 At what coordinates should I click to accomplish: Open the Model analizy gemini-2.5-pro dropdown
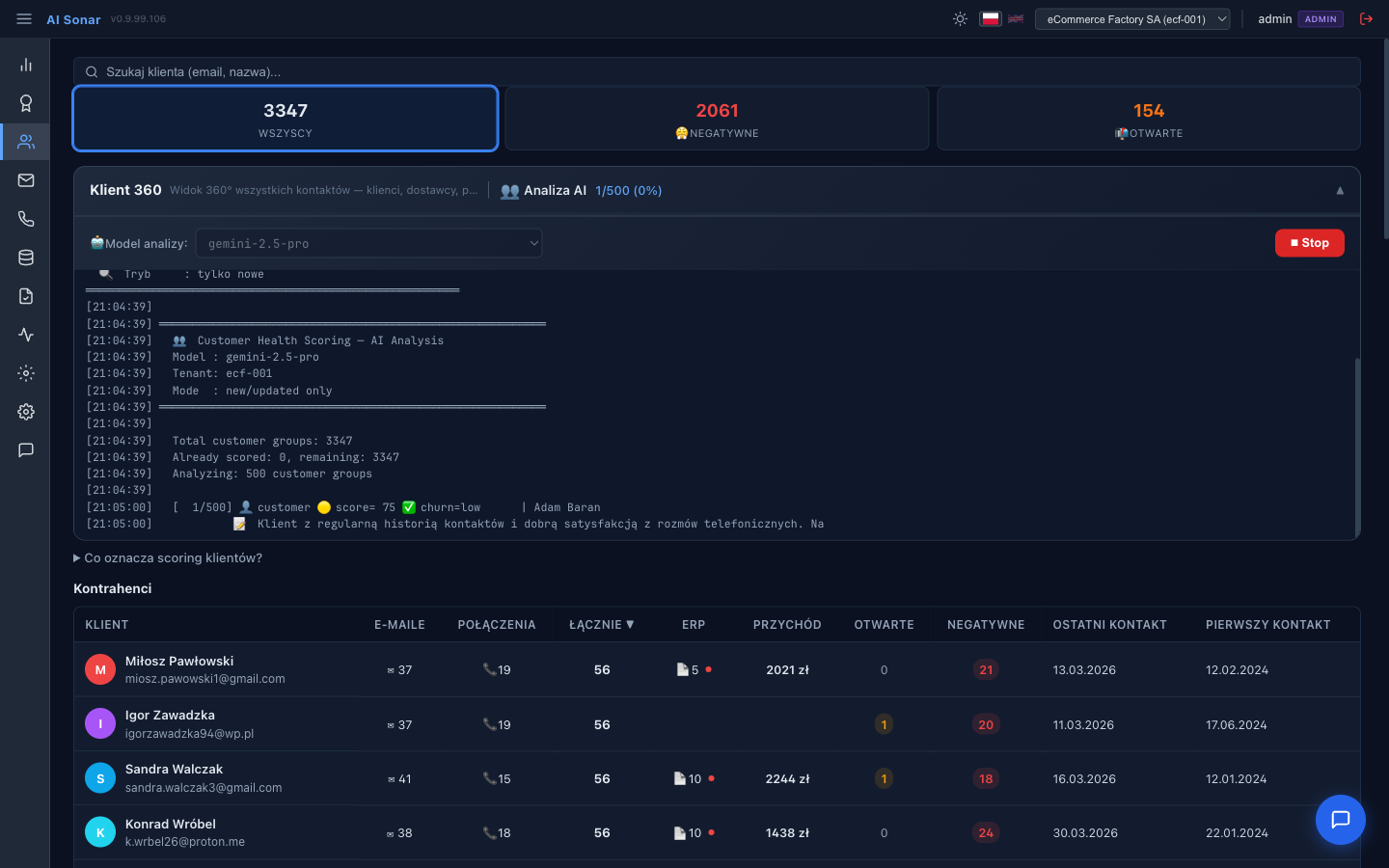pos(368,244)
